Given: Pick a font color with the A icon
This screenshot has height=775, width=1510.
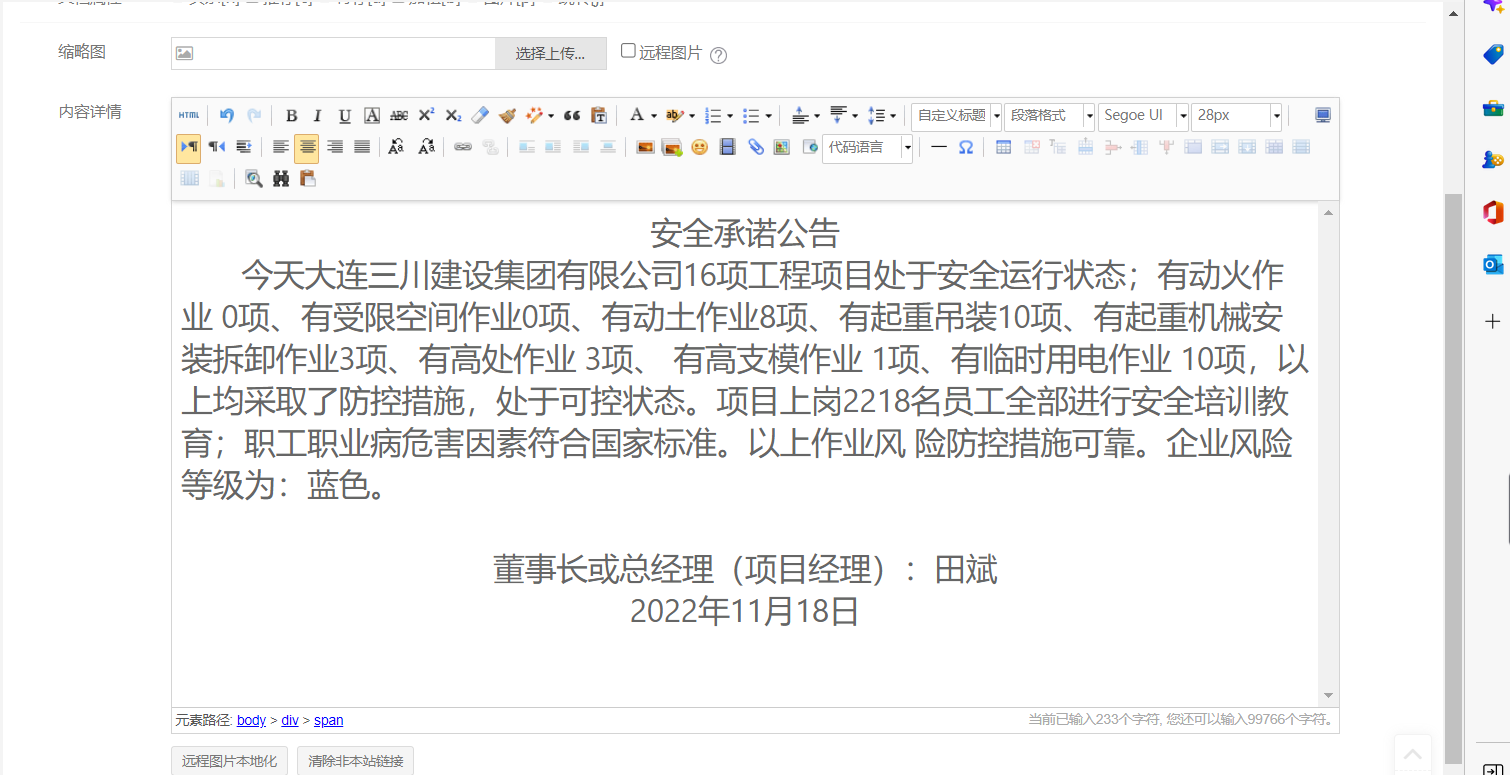Looking at the screenshot, I should [x=636, y=116].
